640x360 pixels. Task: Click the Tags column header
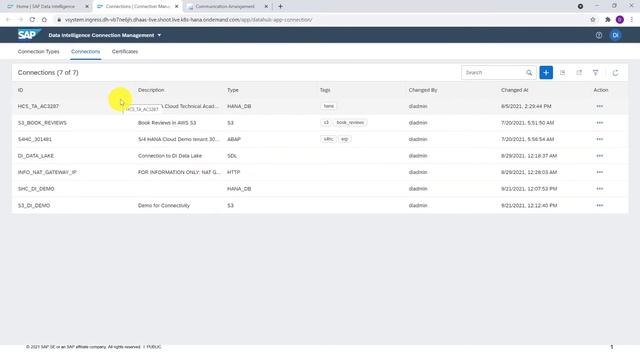(x=325, y=90)
